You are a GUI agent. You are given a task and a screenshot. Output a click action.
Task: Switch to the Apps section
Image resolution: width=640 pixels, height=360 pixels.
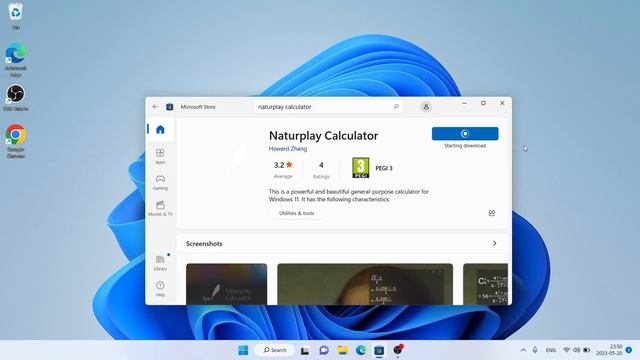pyautogui.click(x=160, y=156)
